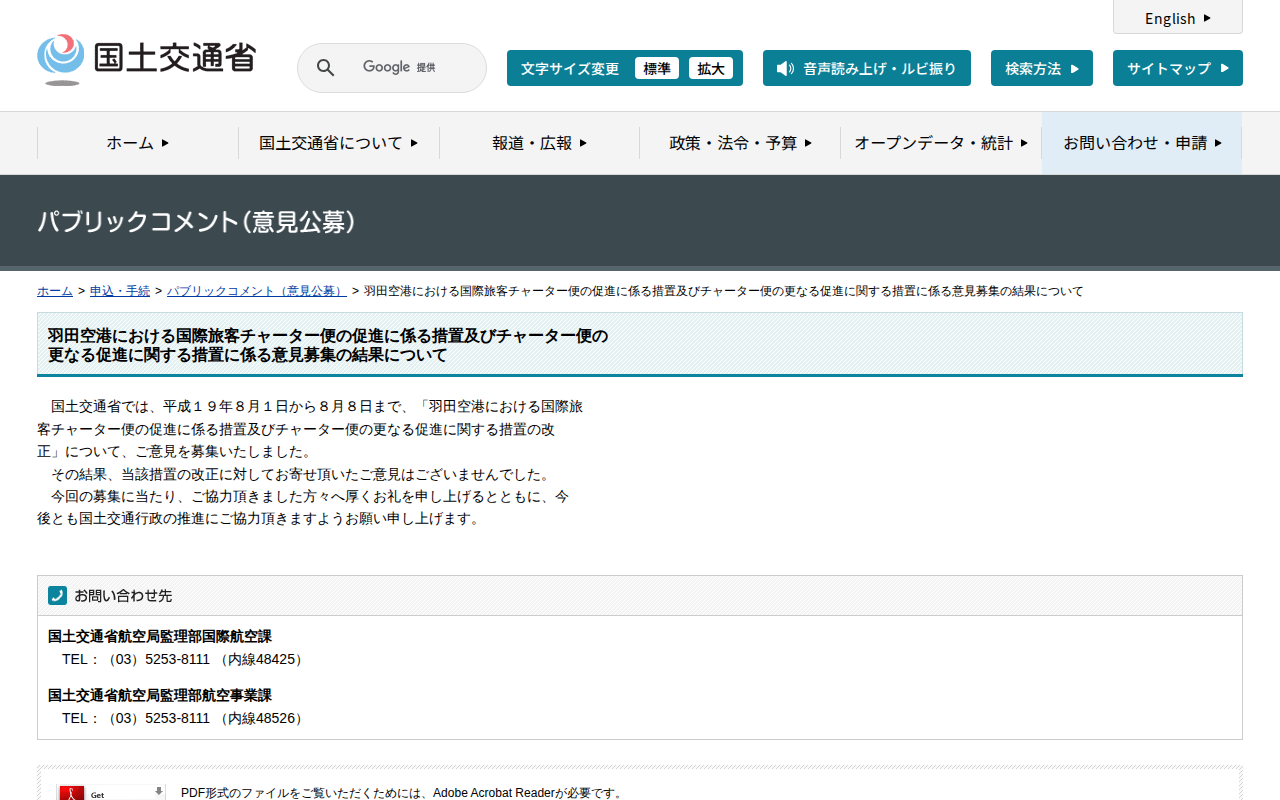The height and width of the screenshot is (800, 1280).
Task: Open the 検索方法 page
Action: pos(1042,68)
